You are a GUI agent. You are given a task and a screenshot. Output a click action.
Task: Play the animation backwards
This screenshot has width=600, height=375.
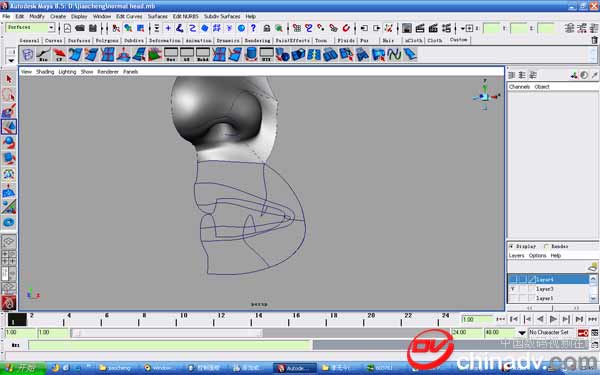[540, 319]
